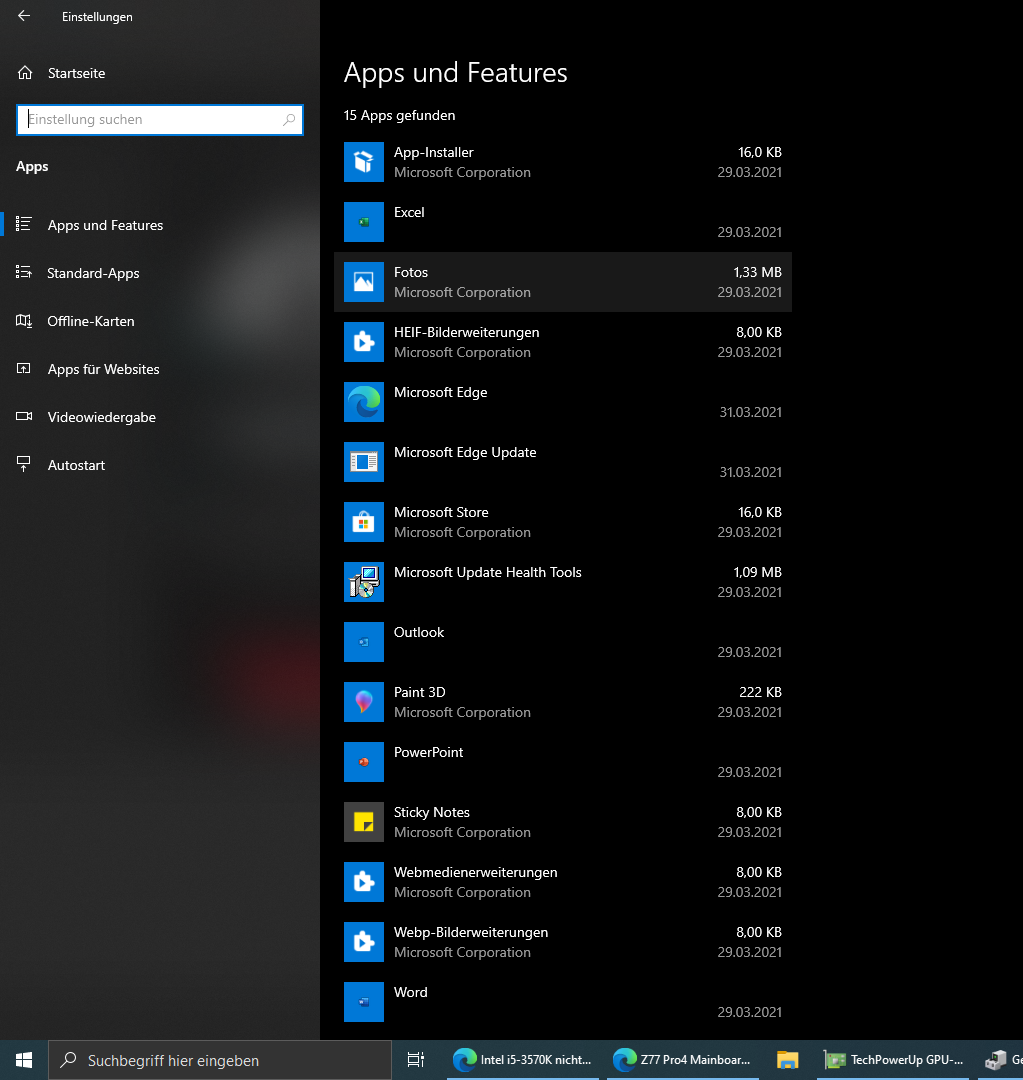Viewport: 1023px width, 1080px height.
Task: Click the Videowiedergabe camera icon
Action: (x=24, y=417)
